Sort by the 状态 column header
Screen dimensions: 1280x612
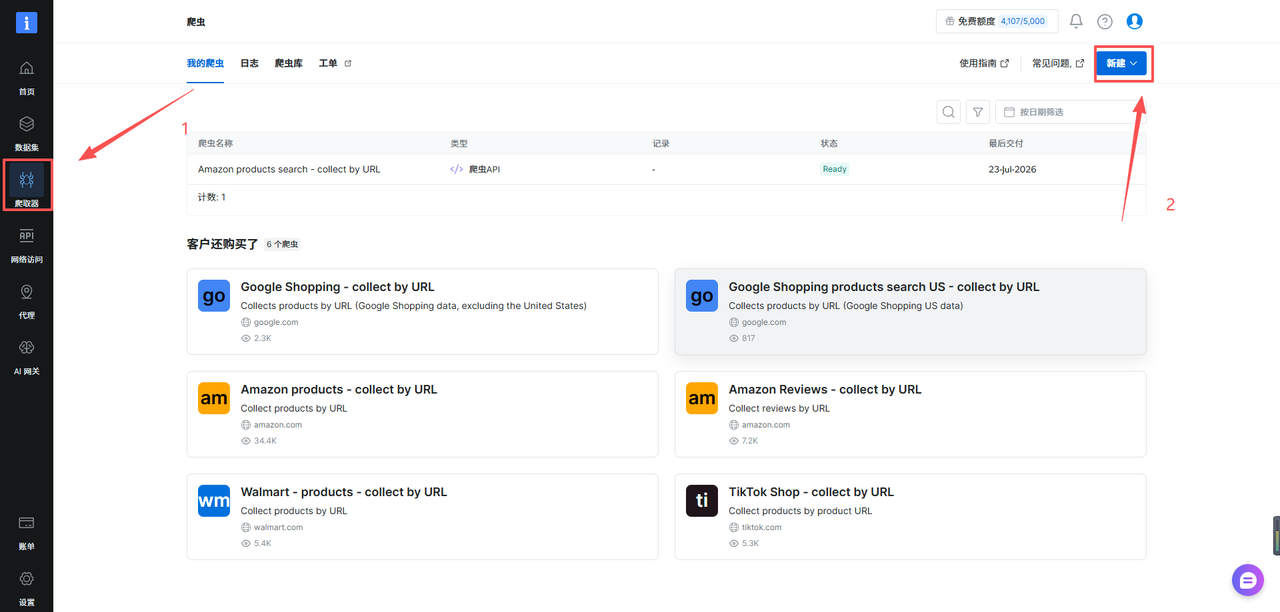coord(829,144)
